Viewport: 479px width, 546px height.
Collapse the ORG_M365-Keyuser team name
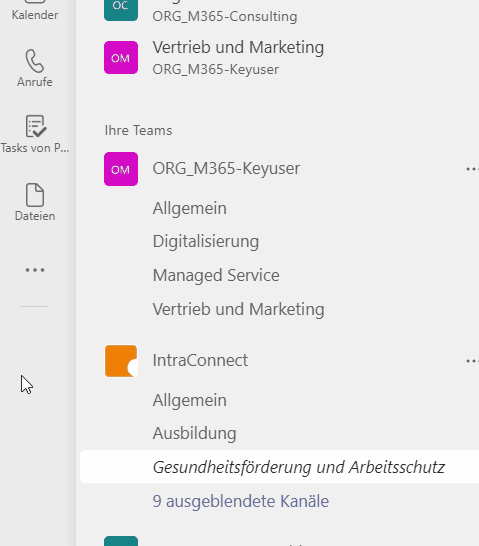pos(226,169)
